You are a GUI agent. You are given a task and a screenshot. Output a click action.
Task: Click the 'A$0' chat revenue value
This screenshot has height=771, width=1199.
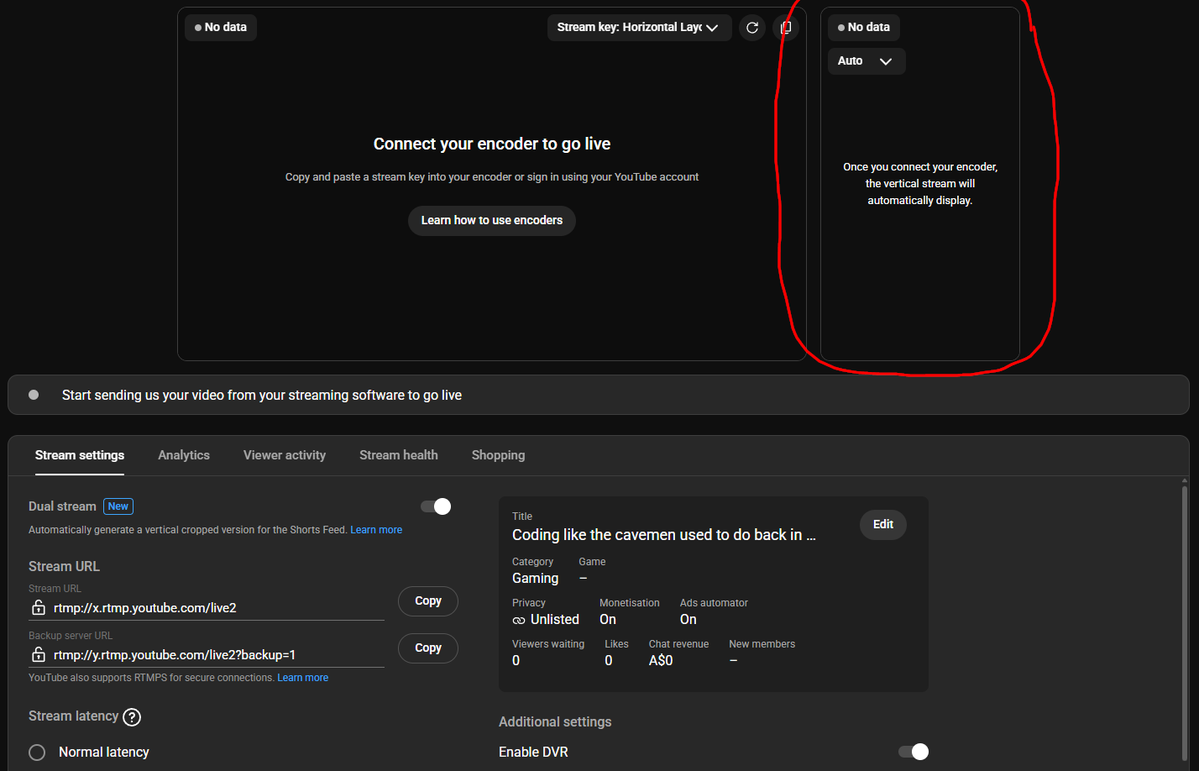click(661, 661)
